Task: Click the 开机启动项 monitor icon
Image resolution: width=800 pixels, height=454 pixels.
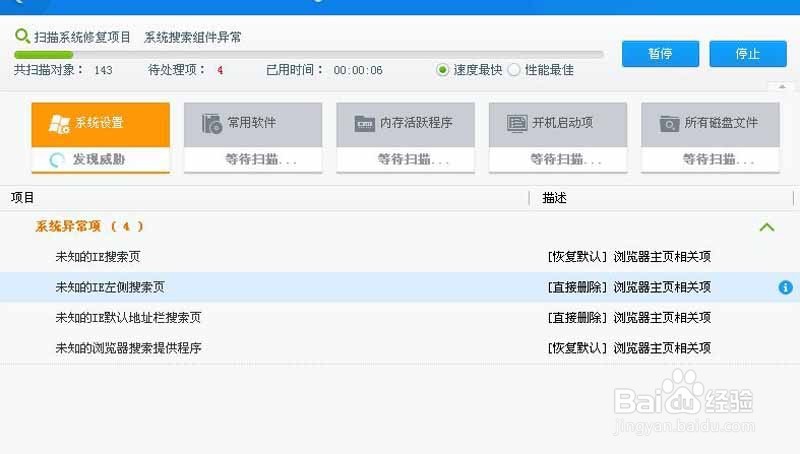Action: [x=517, y=123]
